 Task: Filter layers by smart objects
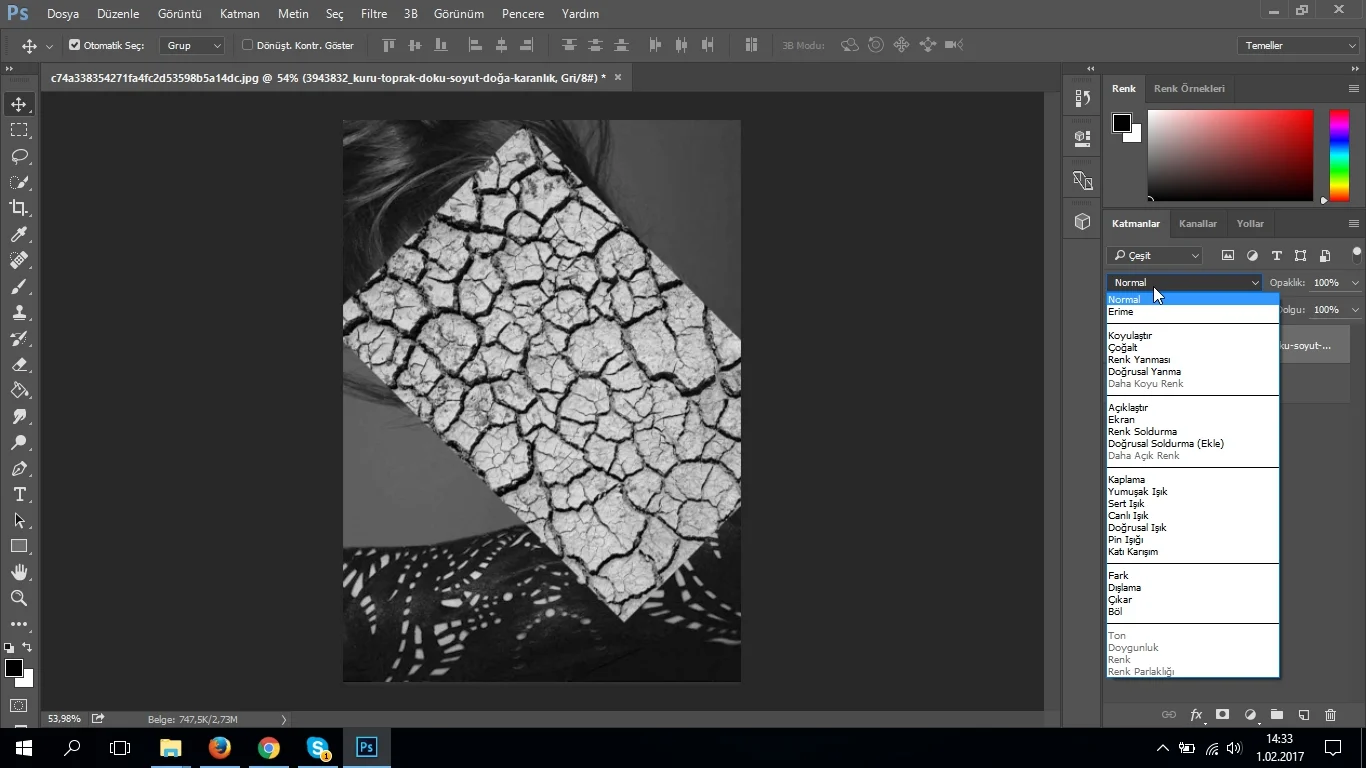point(1325,256)
